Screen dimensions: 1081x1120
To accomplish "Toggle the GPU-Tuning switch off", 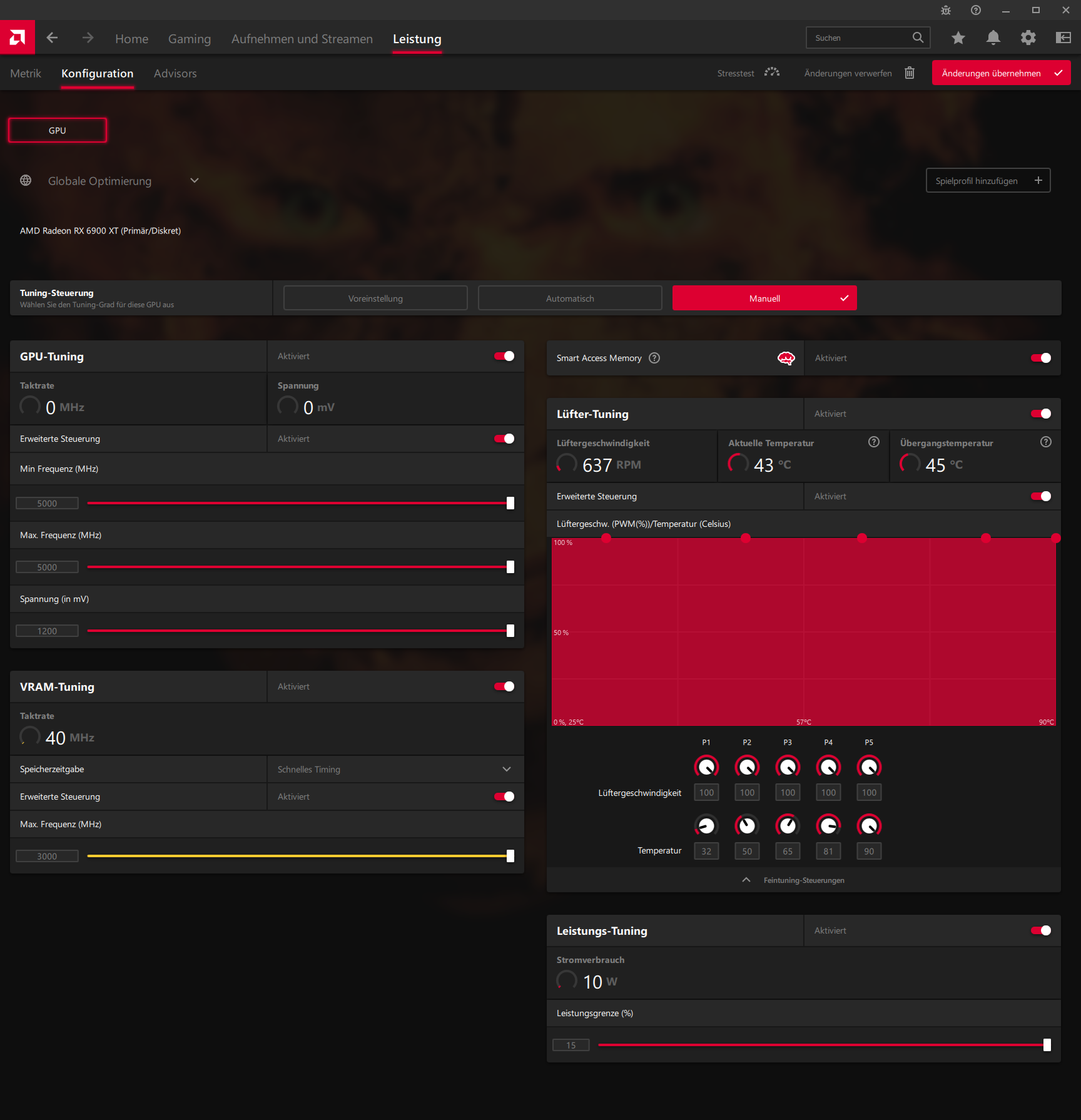I will (504, 356).
